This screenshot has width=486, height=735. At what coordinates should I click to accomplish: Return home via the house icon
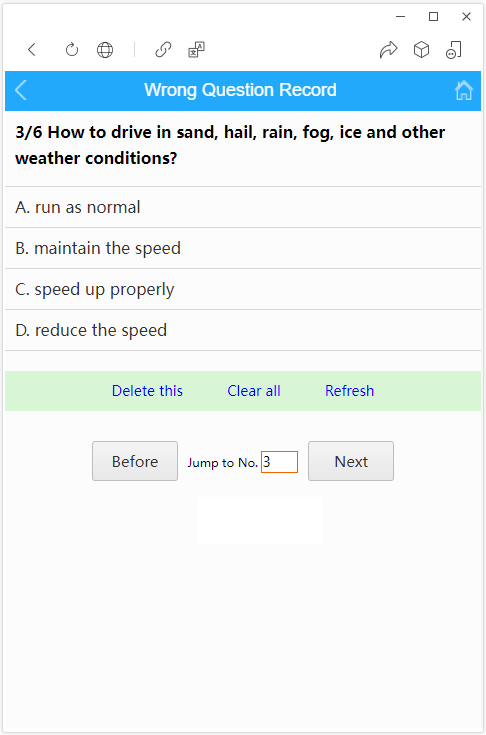464,90
